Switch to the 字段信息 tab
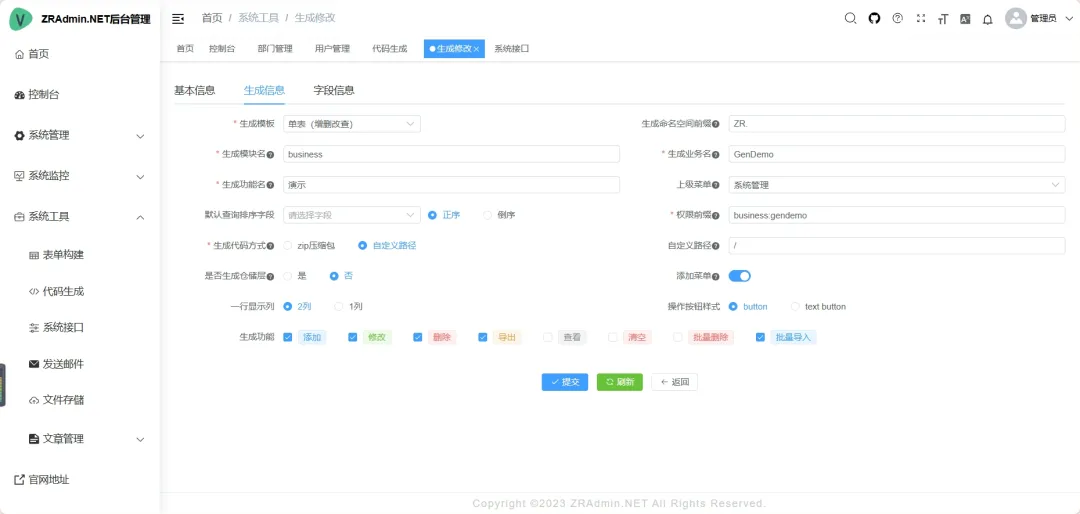Screen dimensions: 1080x514 334,90
